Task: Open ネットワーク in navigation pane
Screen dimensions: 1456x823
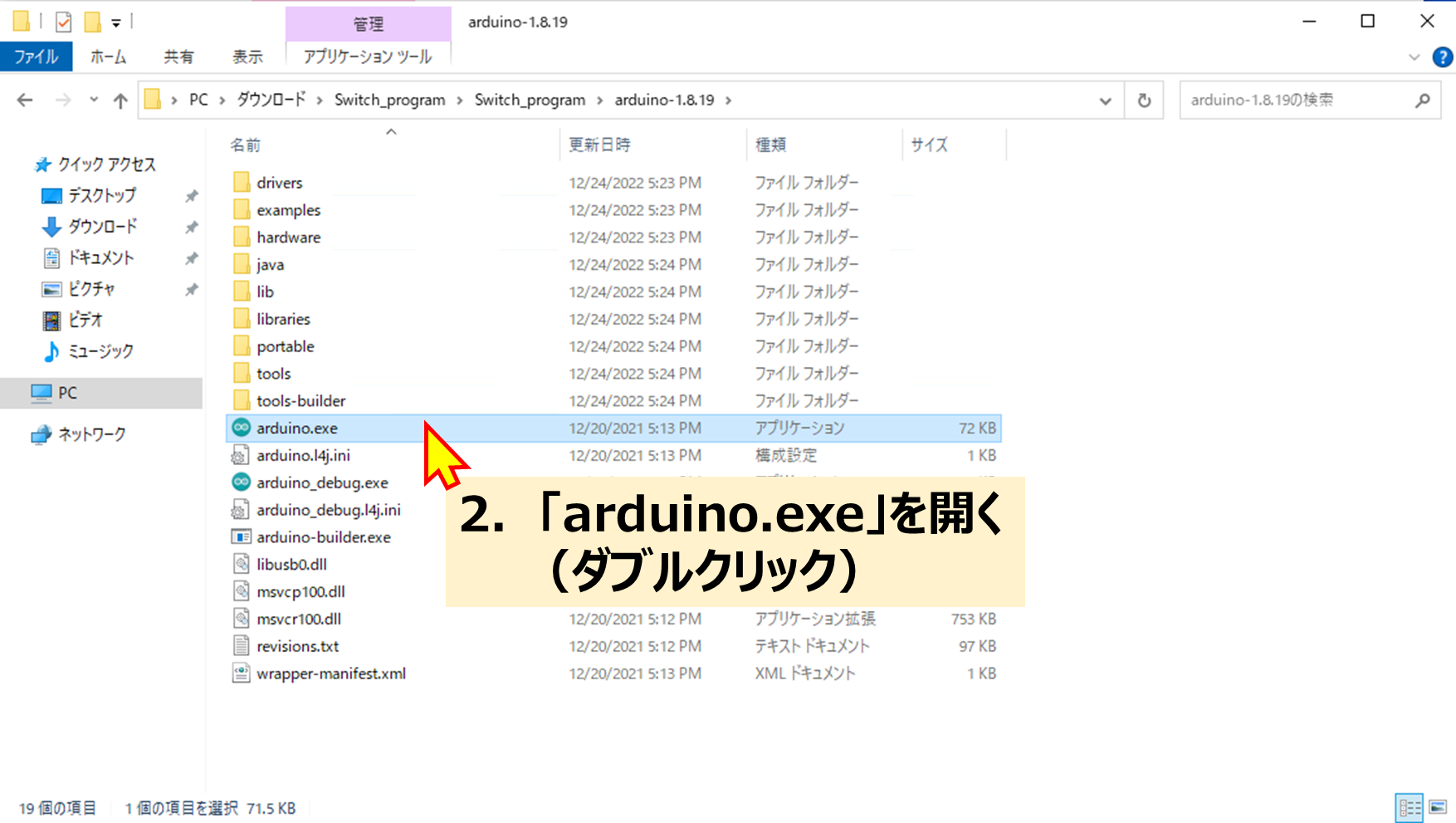Action: tap(91, 434)
